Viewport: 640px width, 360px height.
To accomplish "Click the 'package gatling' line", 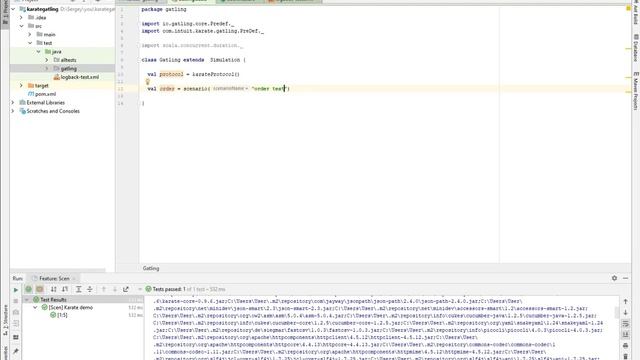I will (x=164, y=9).
